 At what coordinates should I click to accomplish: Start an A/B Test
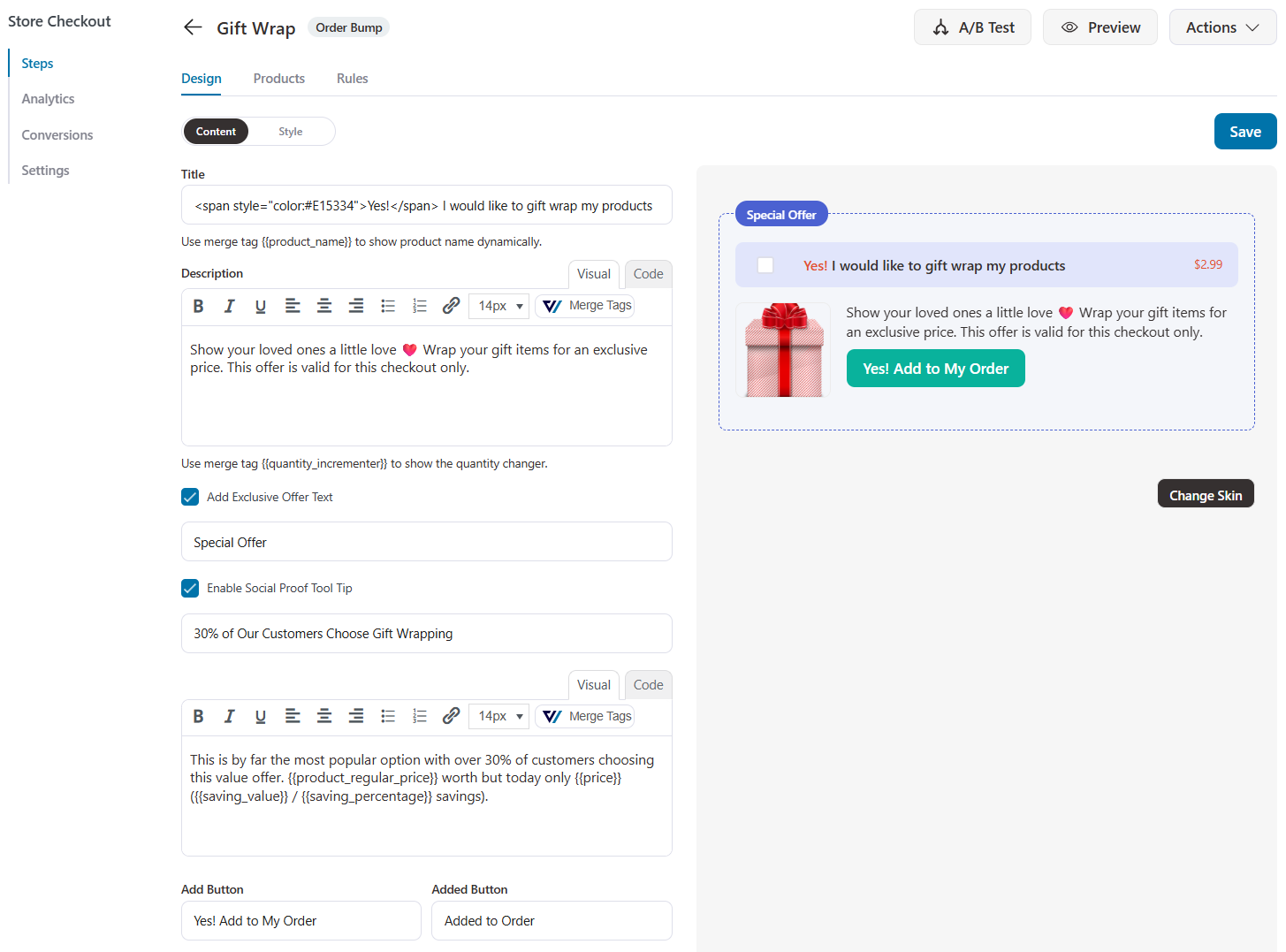click(972, 27)
